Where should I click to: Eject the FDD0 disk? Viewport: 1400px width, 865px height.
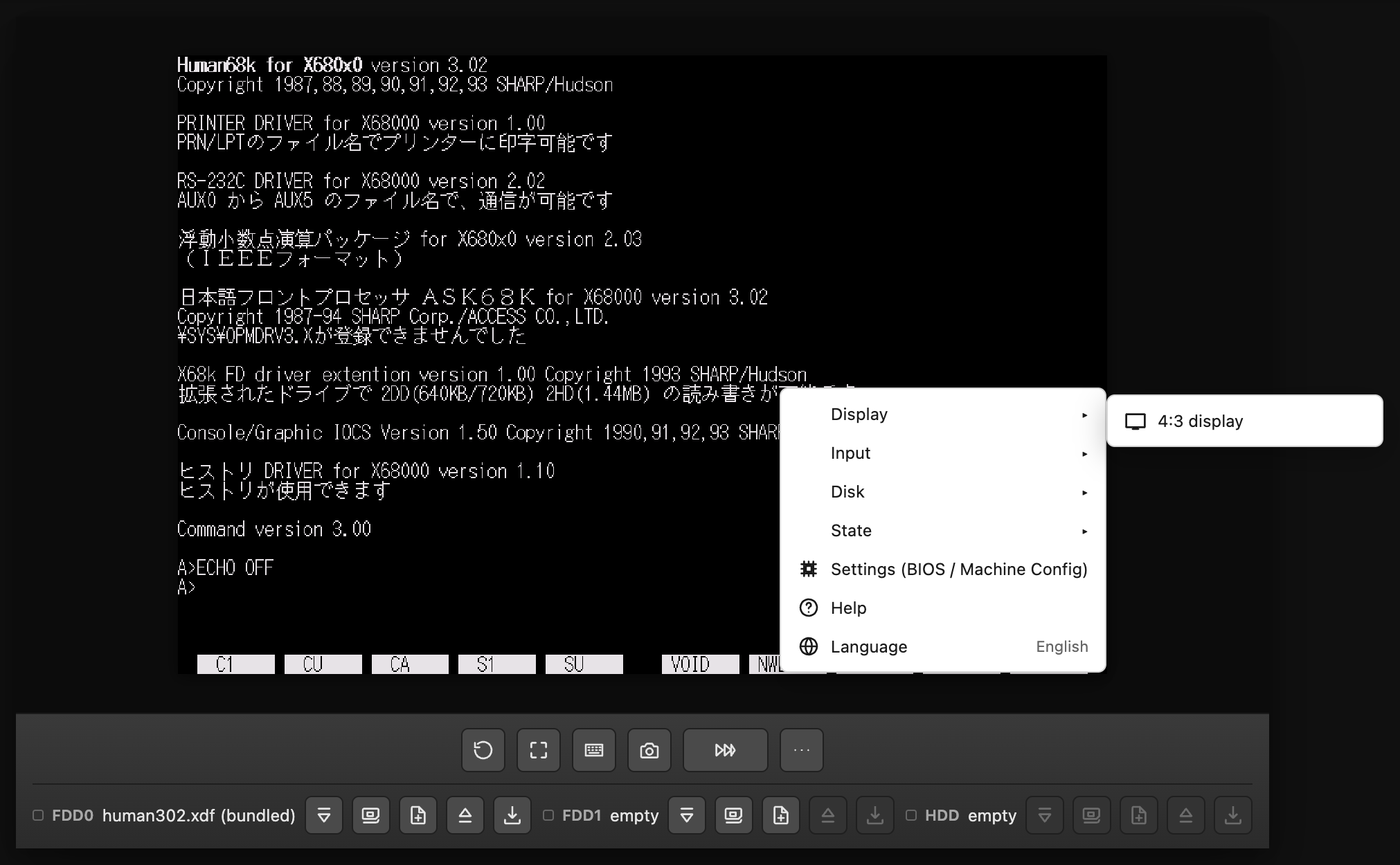pyautogui.click(x=465, y=815)
